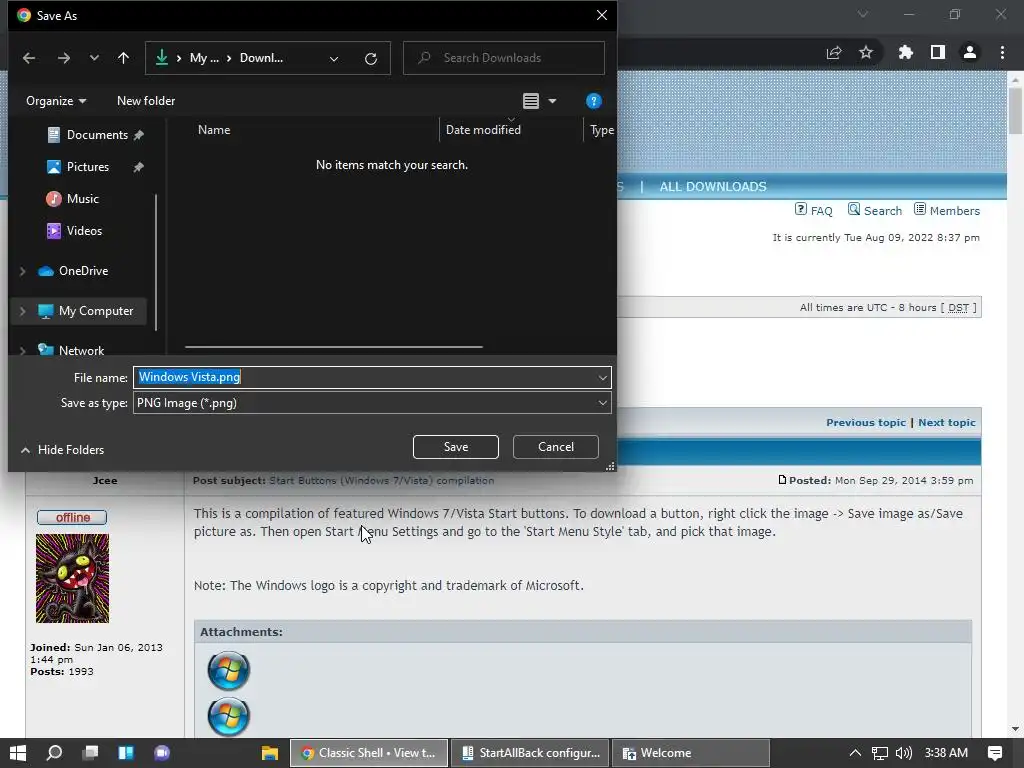Screen dimensions: 1024x768
Task: Open File Explorer from the taskbar
Action: 270,753
